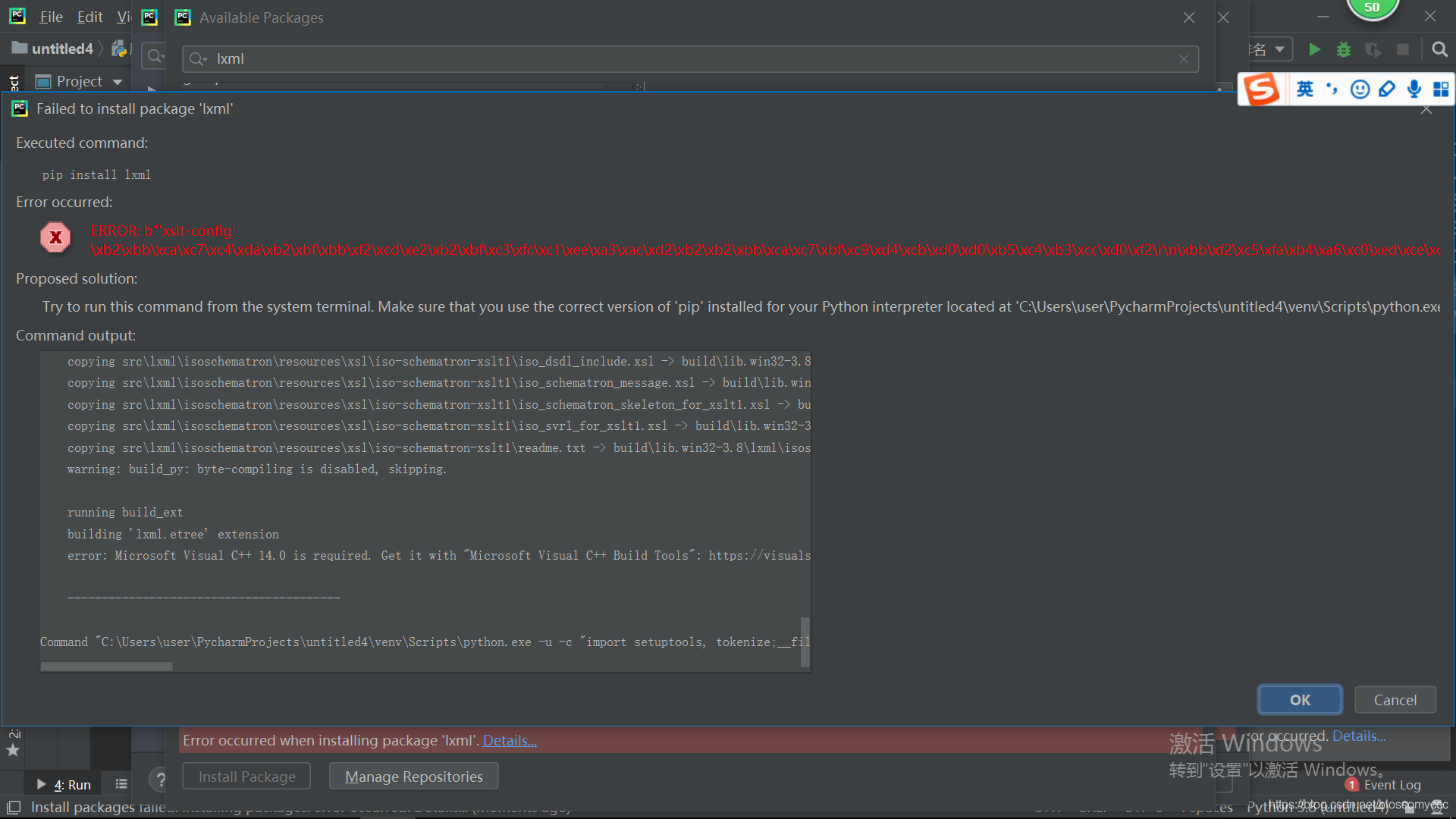Open Manage Repositories
The image size is (1456, 819).
[413, 777]
